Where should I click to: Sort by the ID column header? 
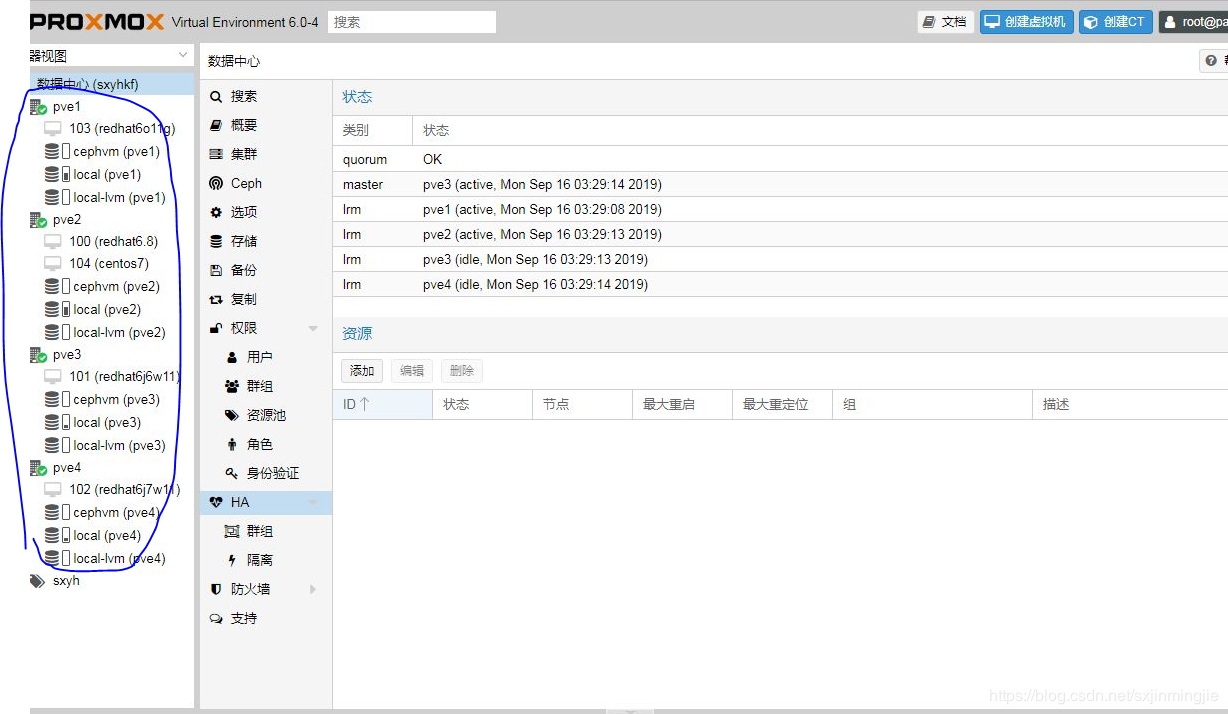click(x=383, y=405)
